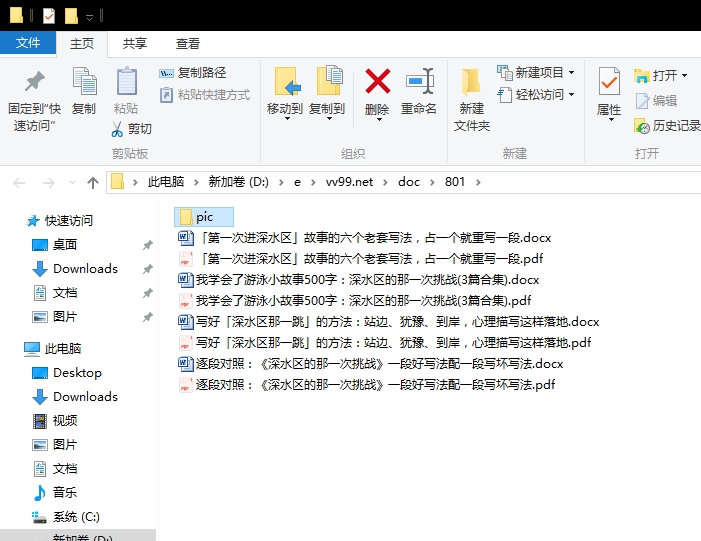
Task: Open the File (文件) tab
Action: pyautogui.click(x=28, y=43)
